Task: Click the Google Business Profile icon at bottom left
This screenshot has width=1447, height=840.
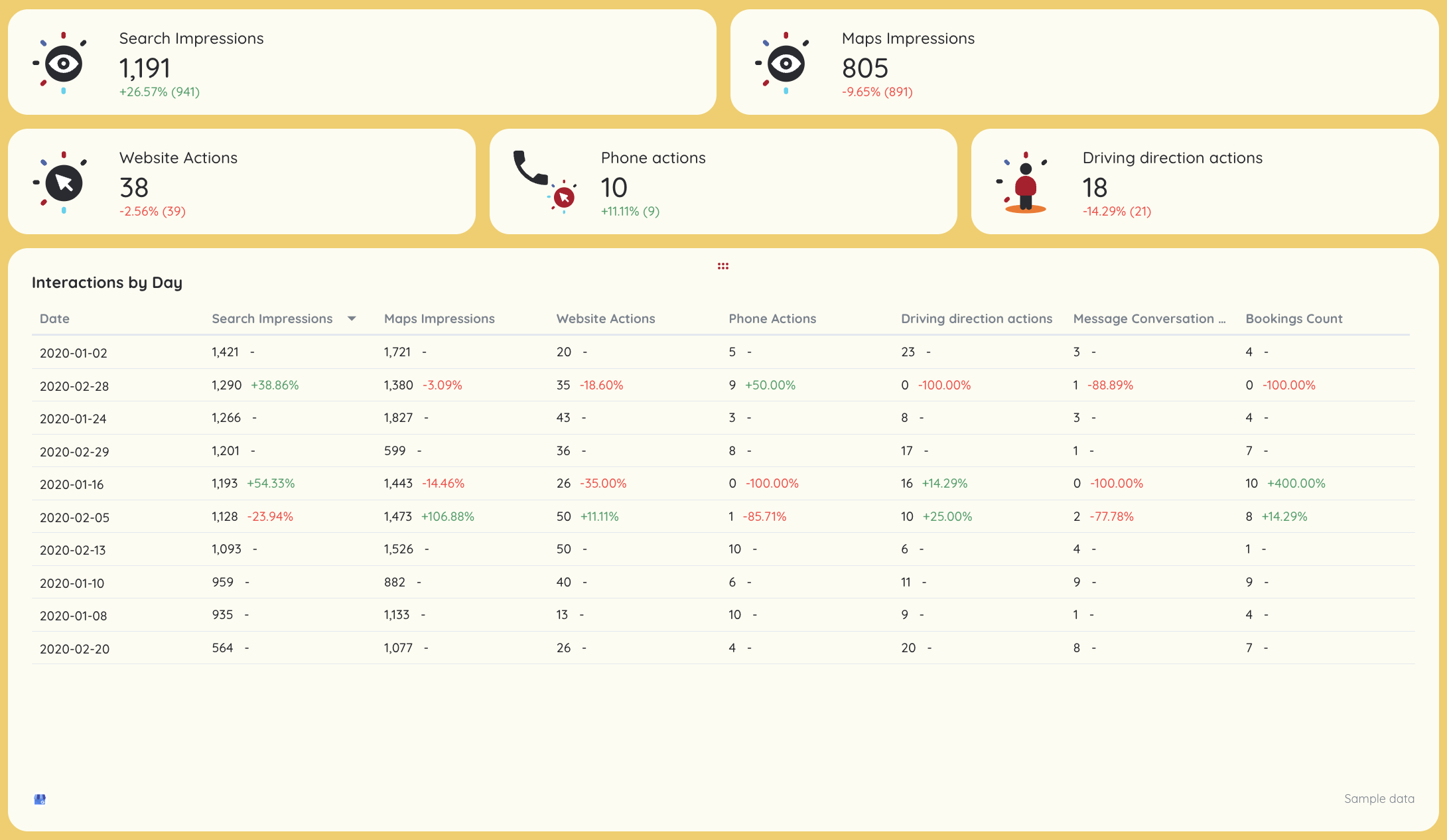Action: point(40,799)
